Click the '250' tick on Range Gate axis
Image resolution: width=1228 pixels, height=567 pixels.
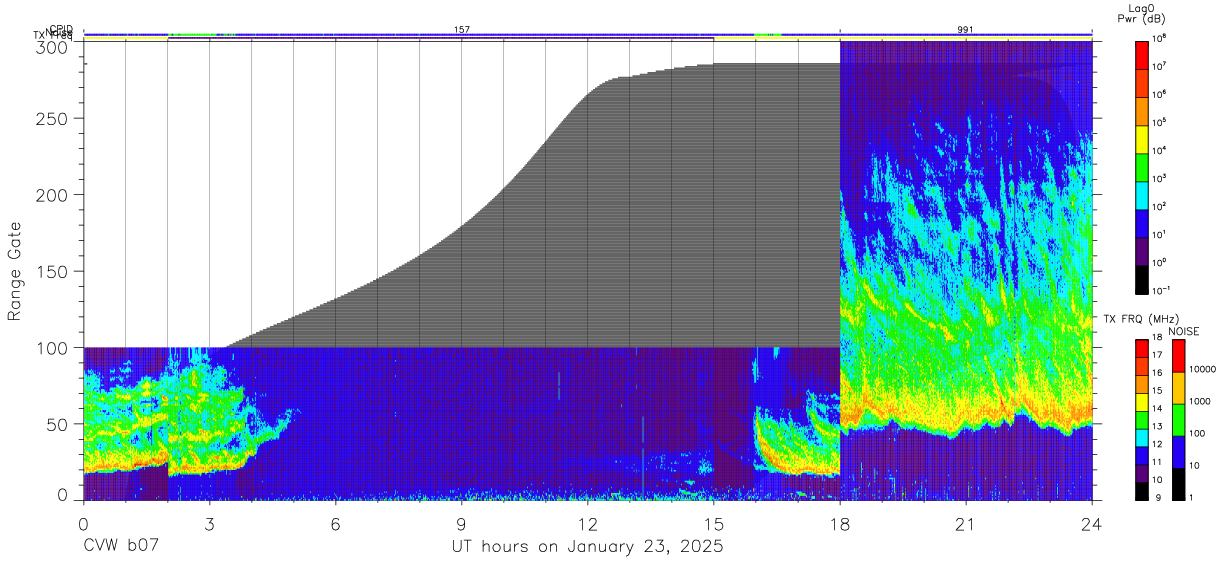[53, 118]
